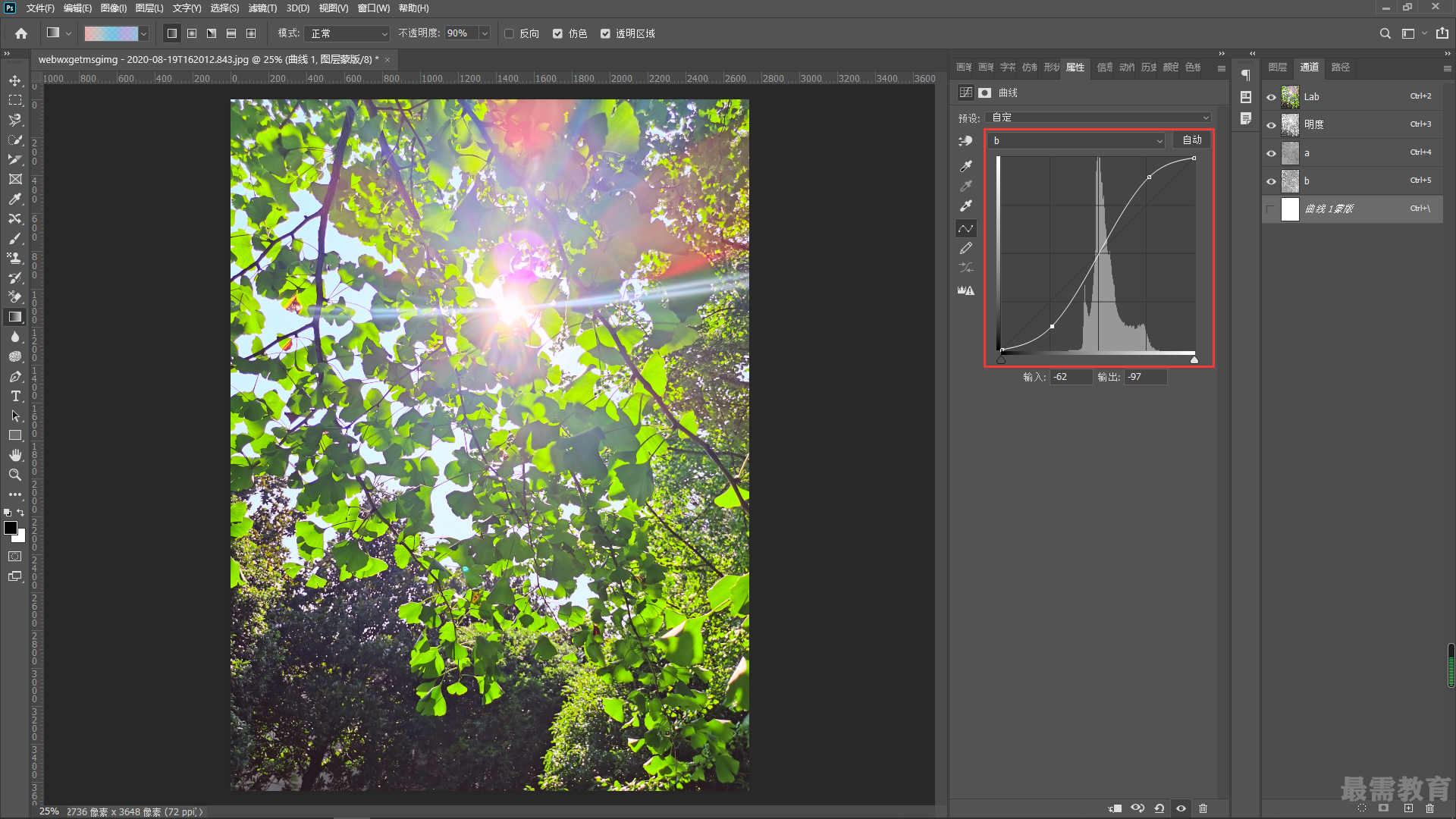1456x819 pixels.
Task: Reset adjustment to defaults icon
Action: tap(1159, 808)
